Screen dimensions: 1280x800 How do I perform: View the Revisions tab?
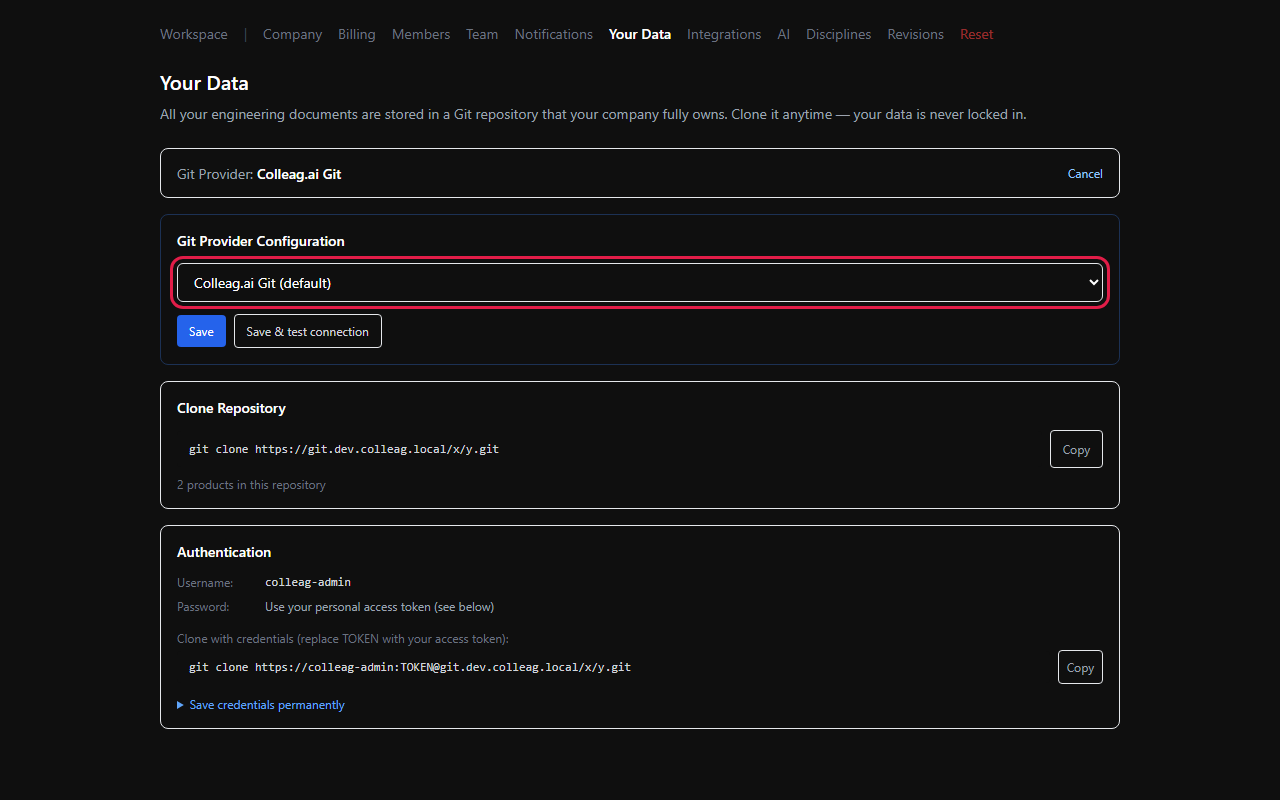tap(916, 34)
